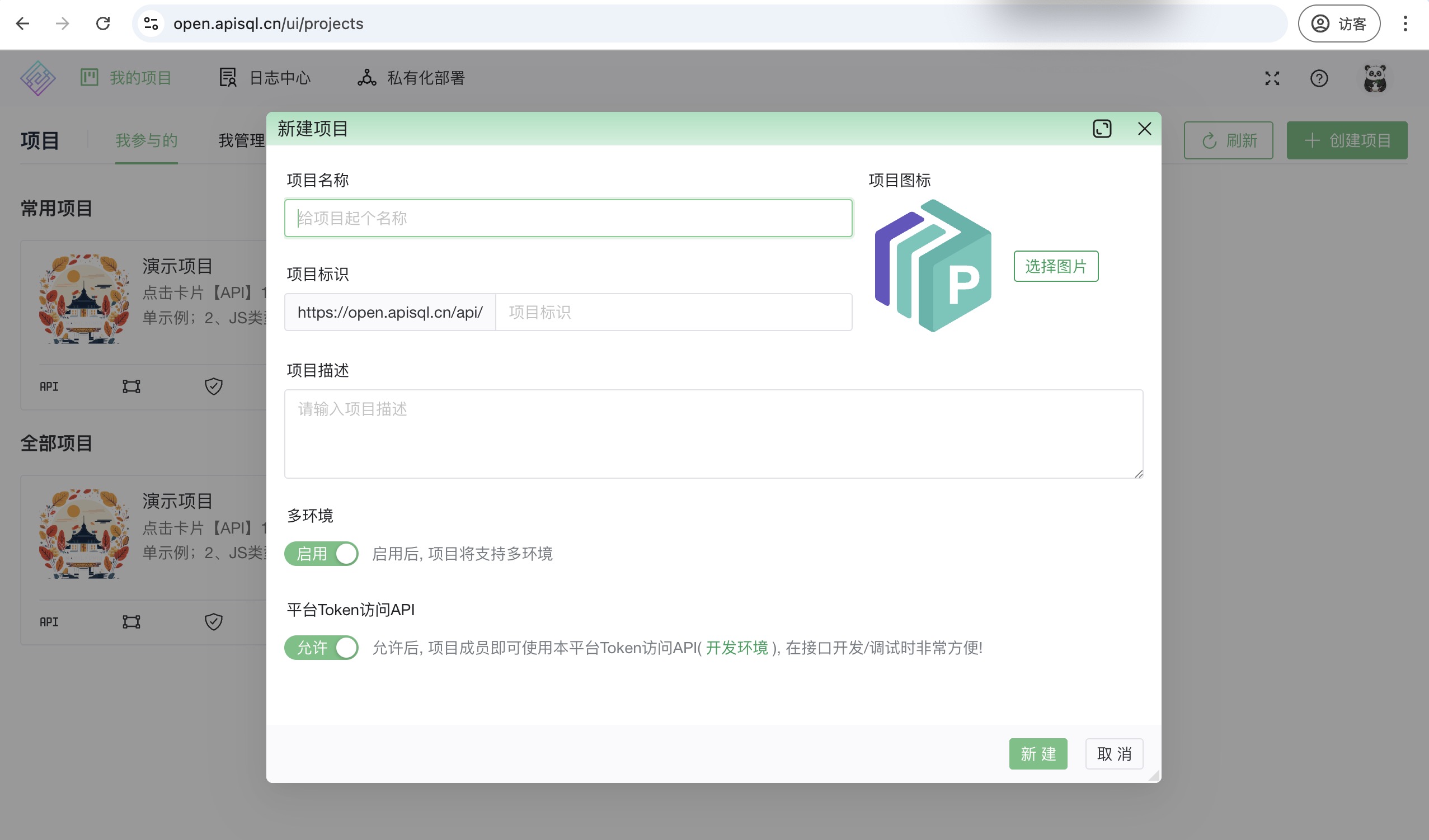1429x840 pixels.
Task: Click the 选择图片 button
Action: pyautogui.click(x=1055, y=266)
